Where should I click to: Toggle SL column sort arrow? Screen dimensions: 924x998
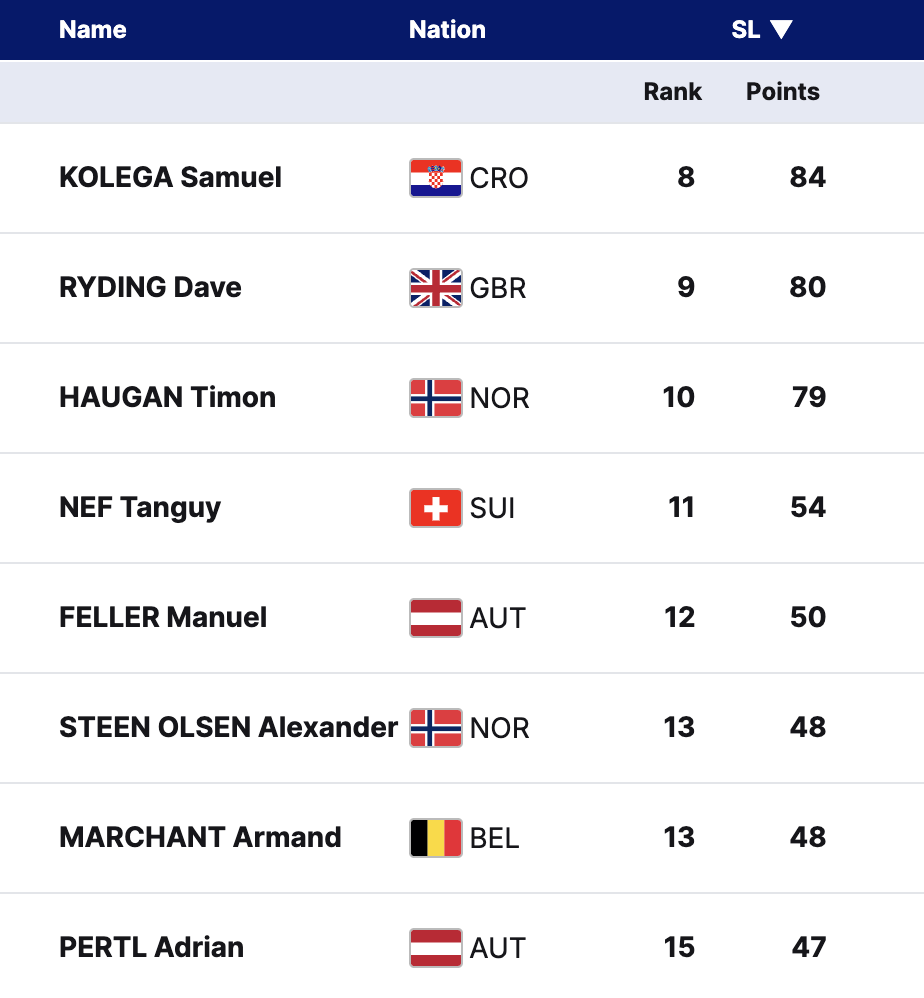click(781, 30)
